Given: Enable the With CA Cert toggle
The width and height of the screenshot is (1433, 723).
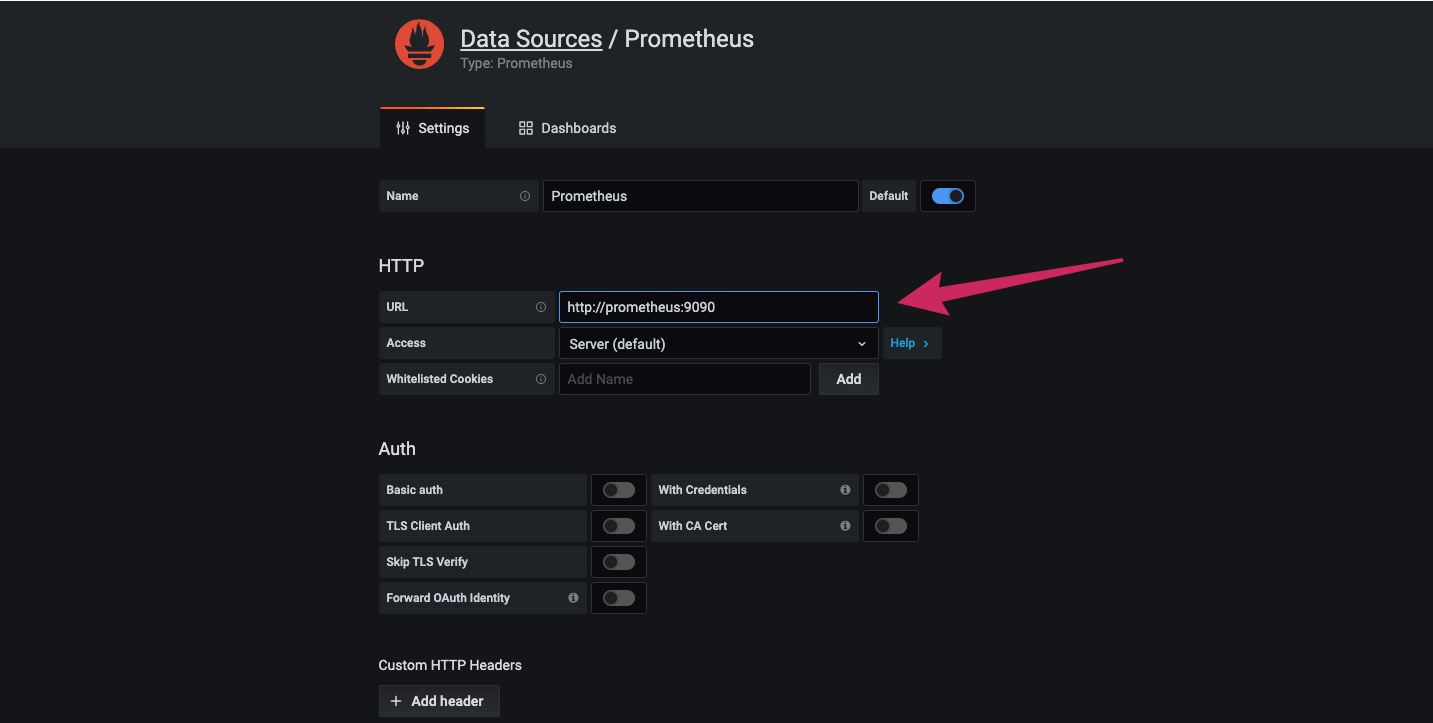Looking at the screenshot, I should (891, 526).
